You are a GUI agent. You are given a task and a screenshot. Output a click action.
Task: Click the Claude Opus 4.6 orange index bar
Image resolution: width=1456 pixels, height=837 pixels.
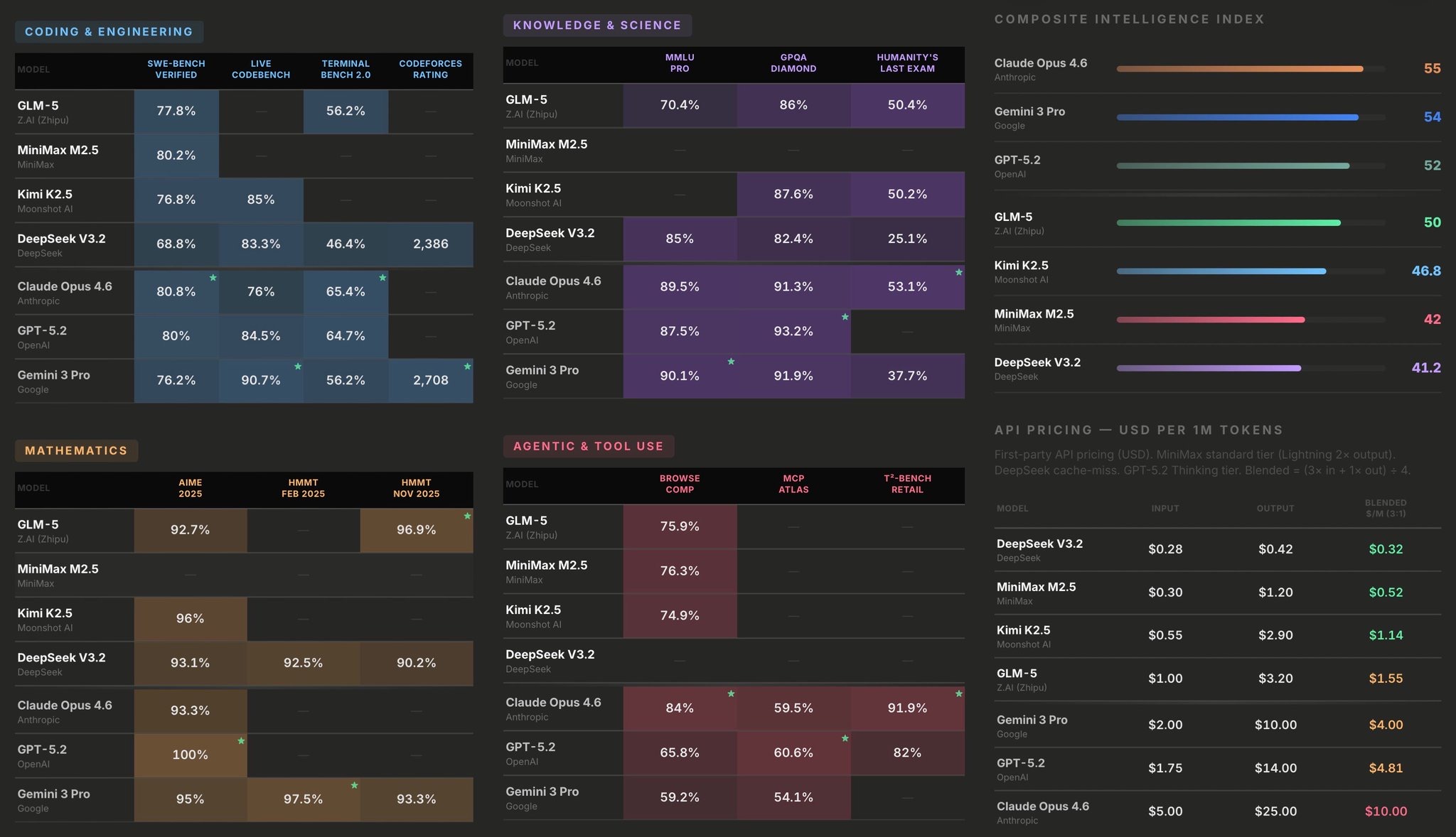click(x=1239, y=69)
